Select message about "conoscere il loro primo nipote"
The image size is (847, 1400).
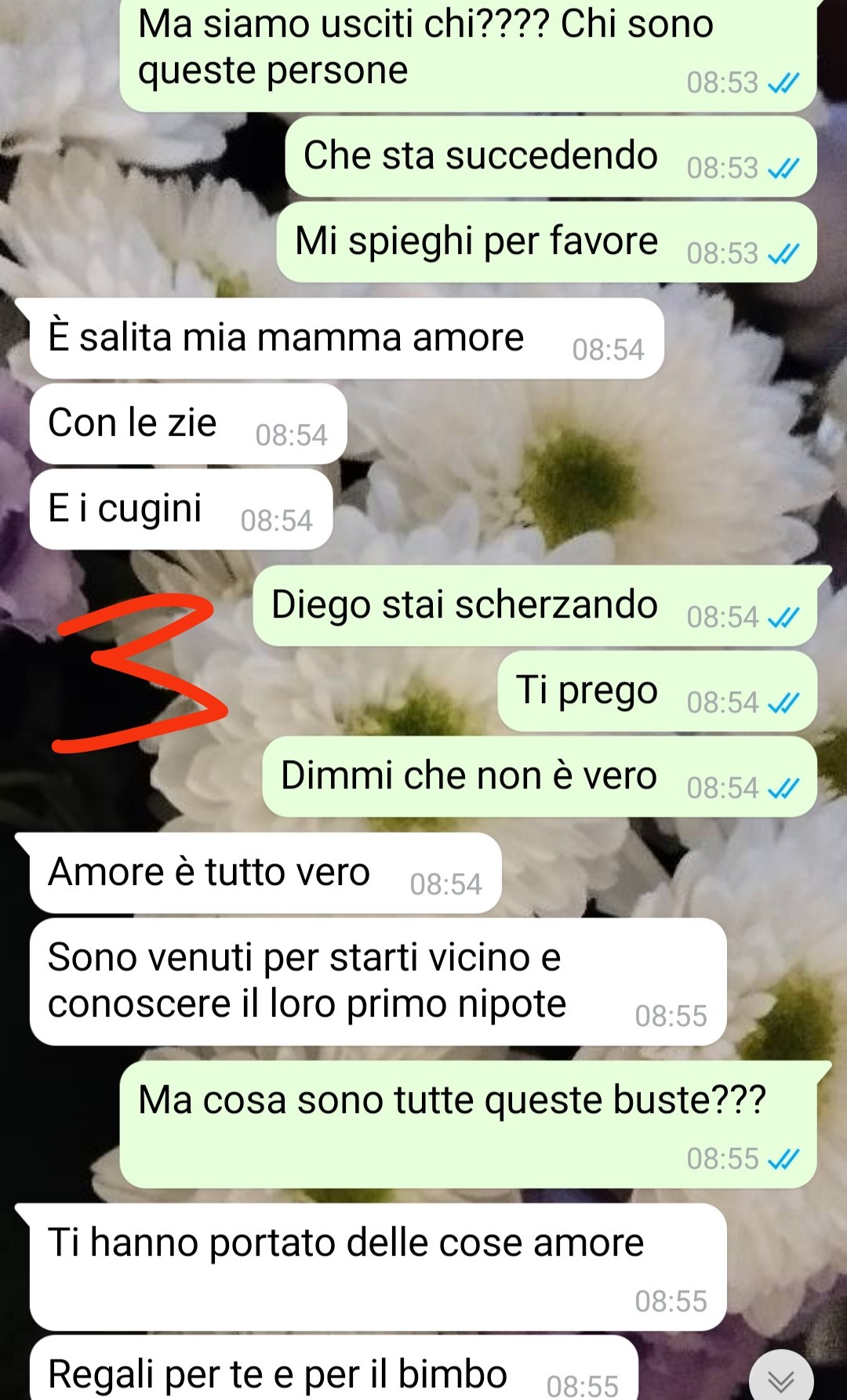coord(378,981)
